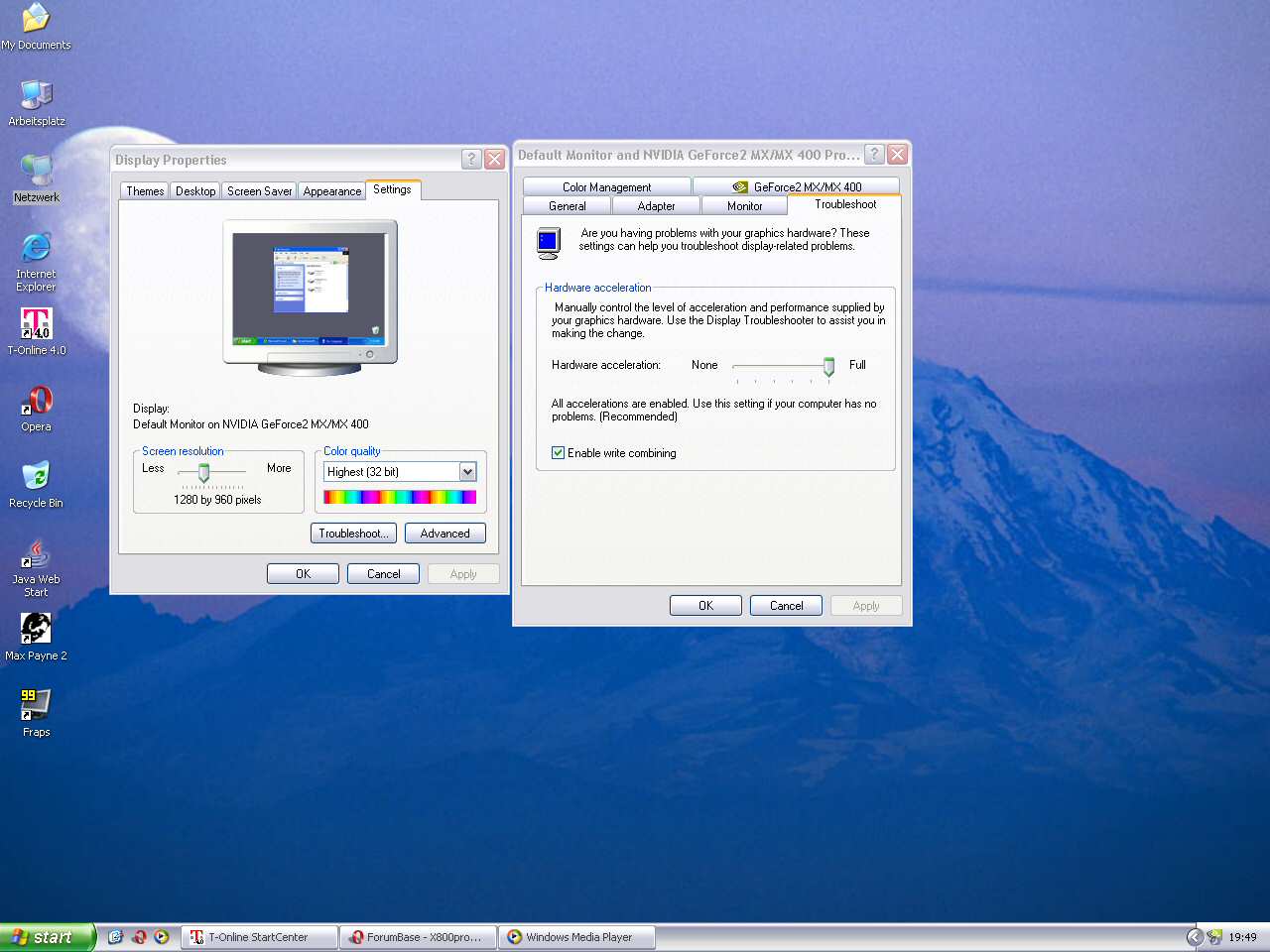The width and height of the screenshot is (1270, 952).
Task: Launch Opera from the desktop icon
Action: [36, 409]
